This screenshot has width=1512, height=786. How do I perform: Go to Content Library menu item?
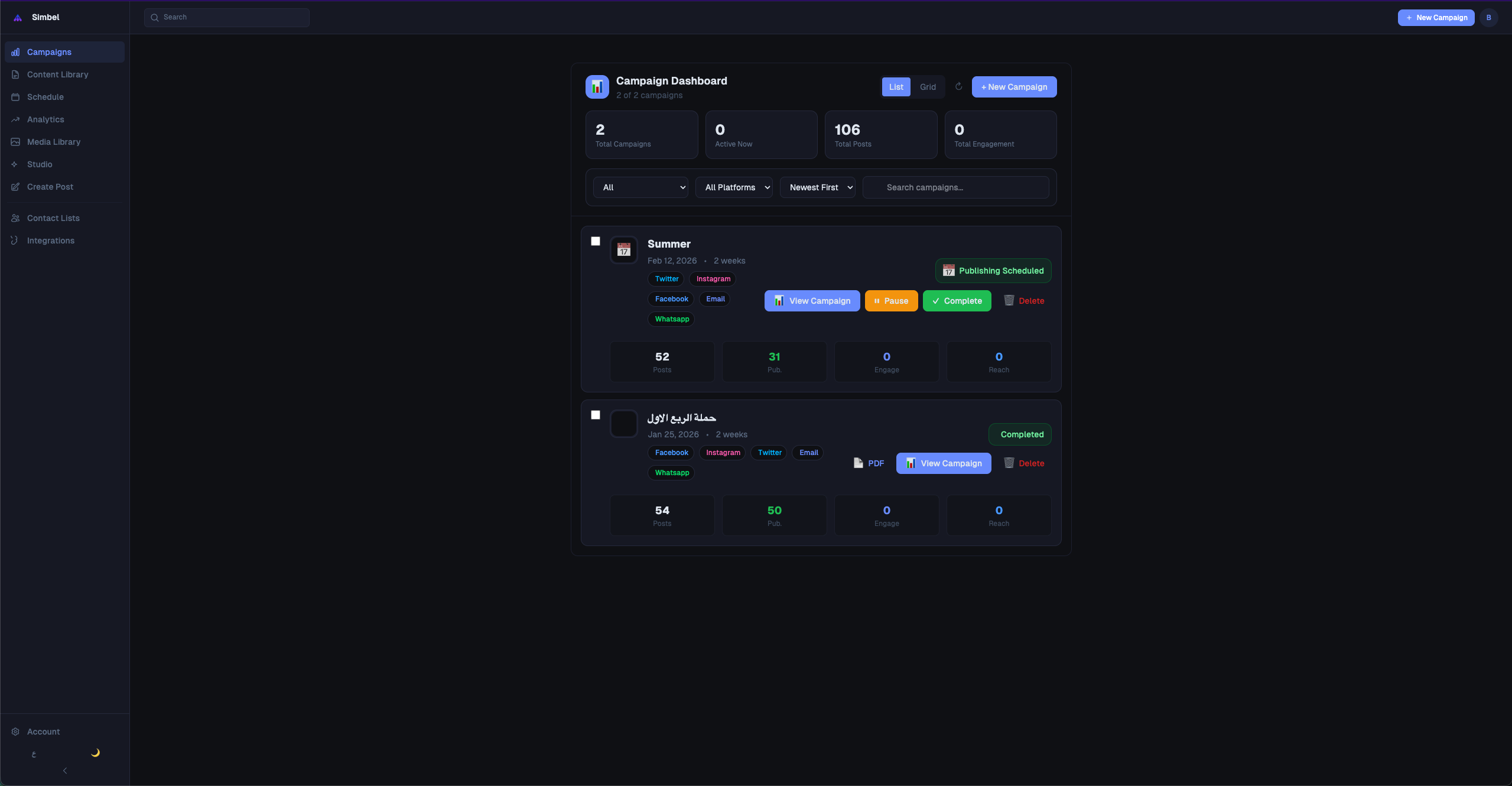57,74
